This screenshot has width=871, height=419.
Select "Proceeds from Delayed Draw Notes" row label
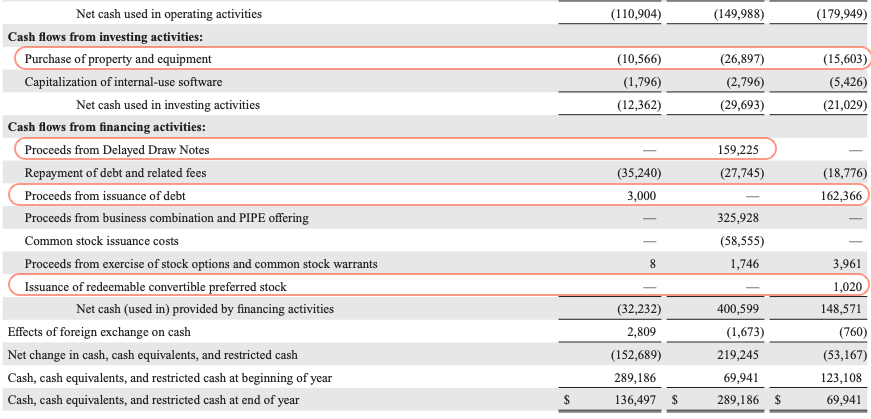(116, 150)
